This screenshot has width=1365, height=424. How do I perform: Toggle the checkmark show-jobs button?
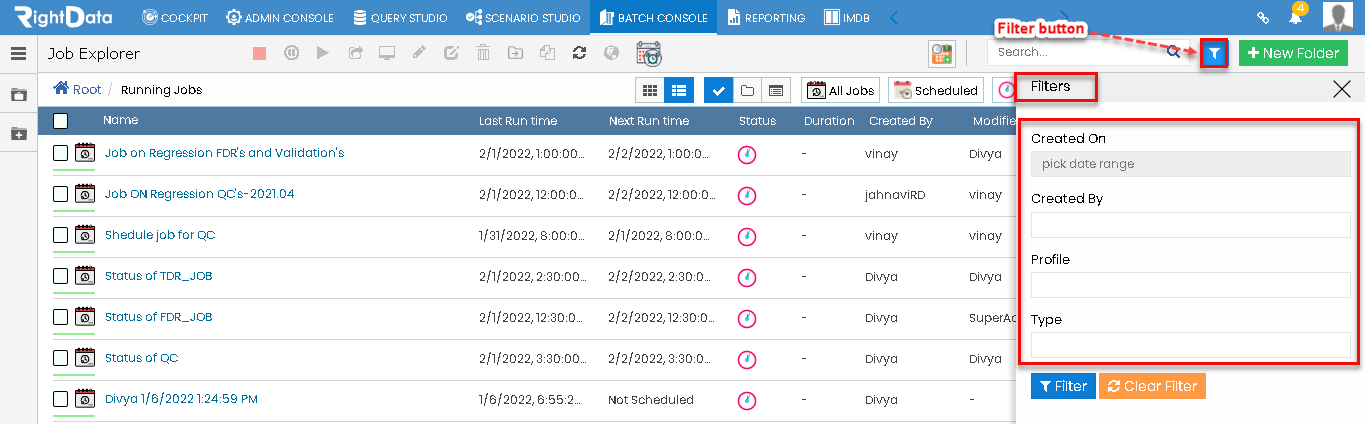pos(718,90)
